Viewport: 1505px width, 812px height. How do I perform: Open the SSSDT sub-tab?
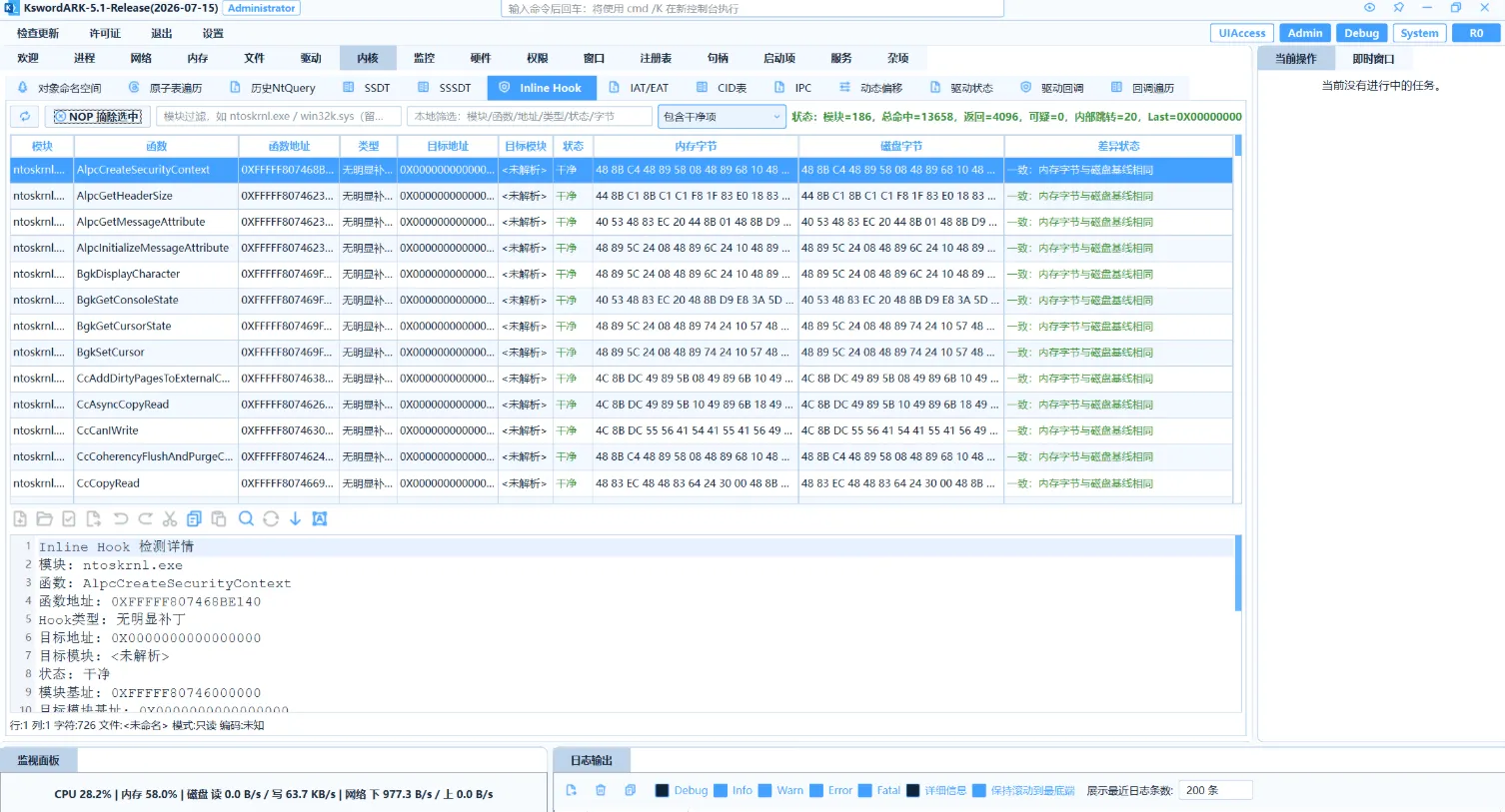tap(445, 88)
